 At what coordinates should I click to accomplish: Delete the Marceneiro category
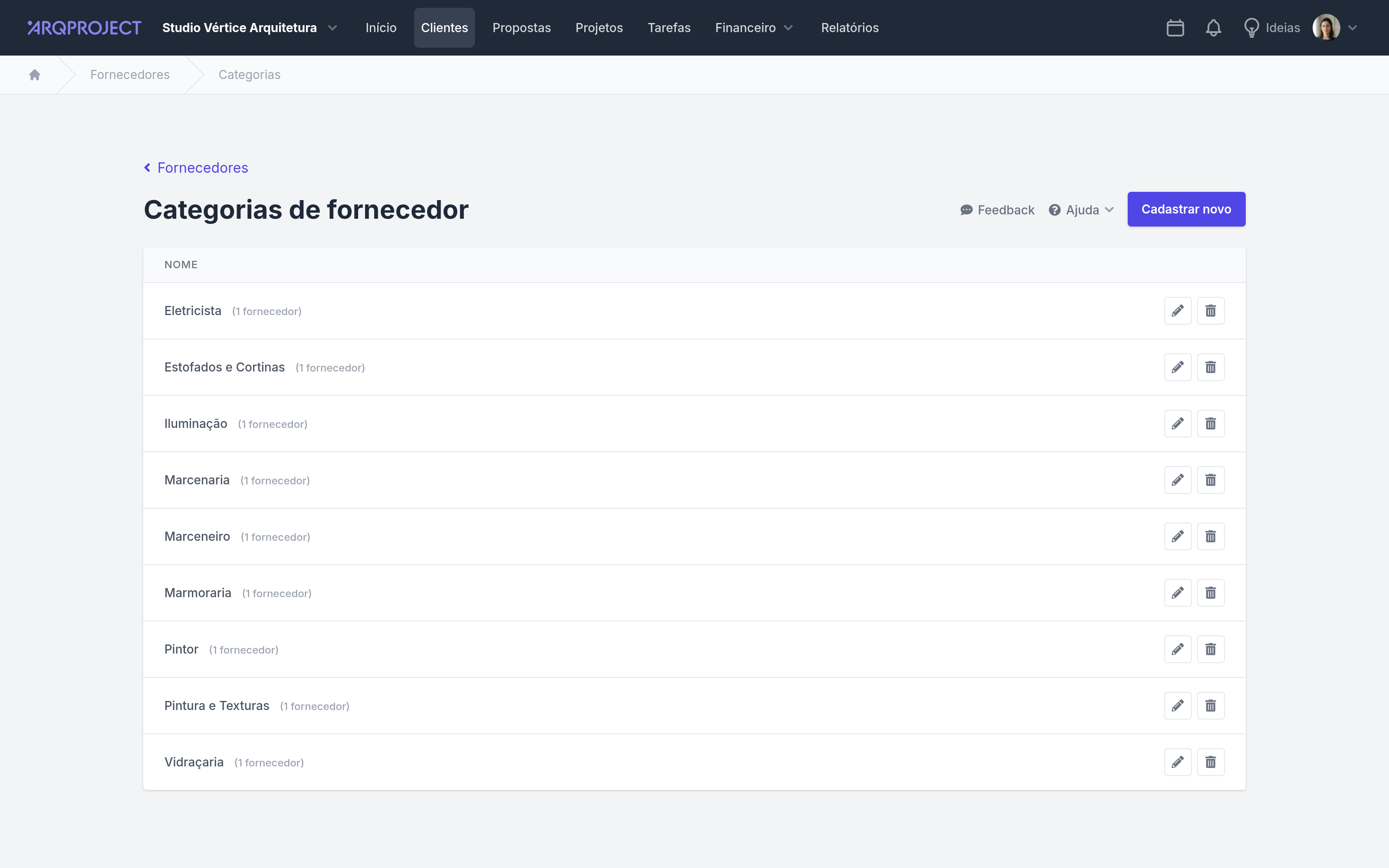point(1211,536)
